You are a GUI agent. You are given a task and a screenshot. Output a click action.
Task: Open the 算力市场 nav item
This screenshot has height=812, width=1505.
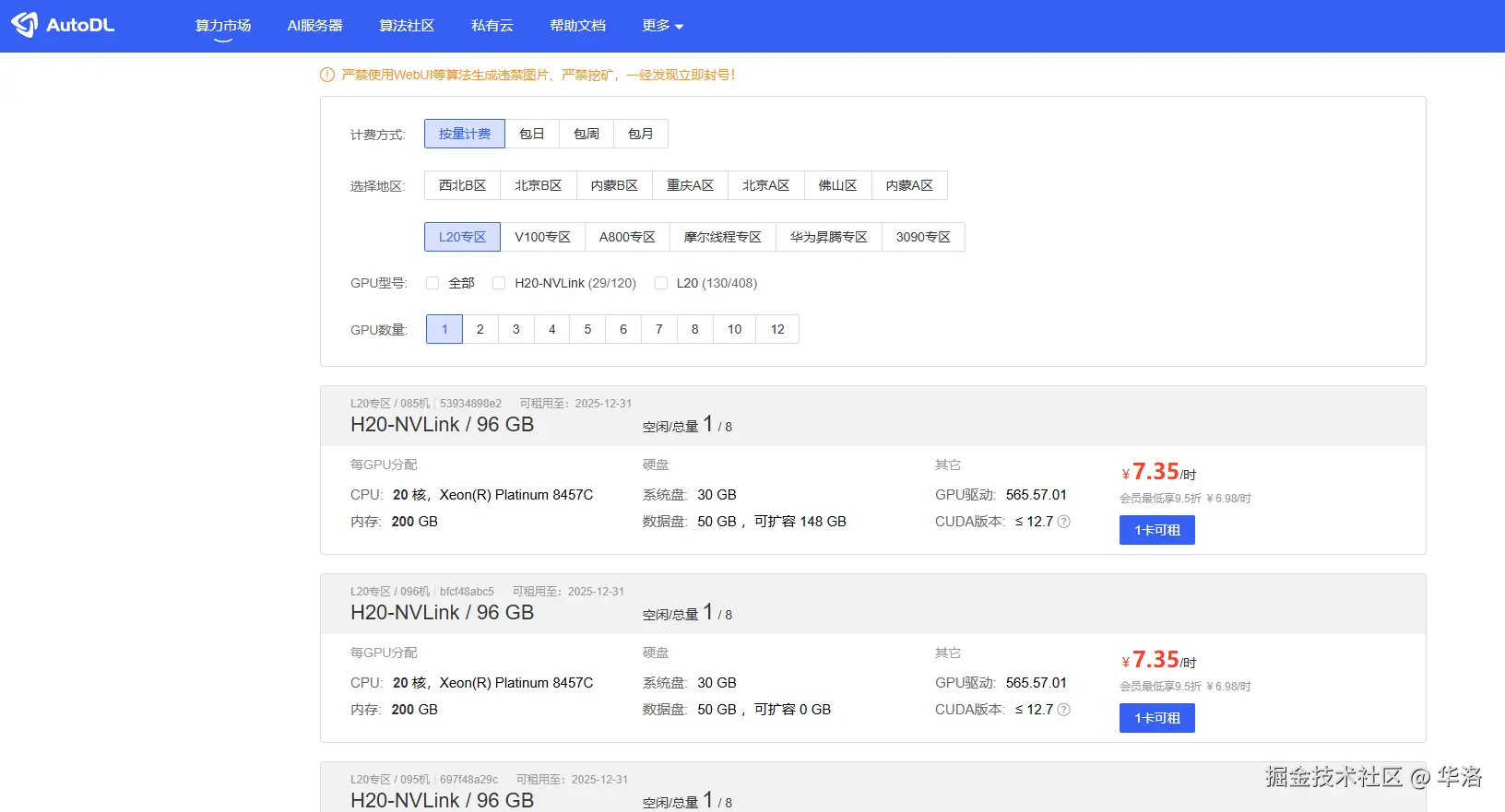(x=223, y=26)
